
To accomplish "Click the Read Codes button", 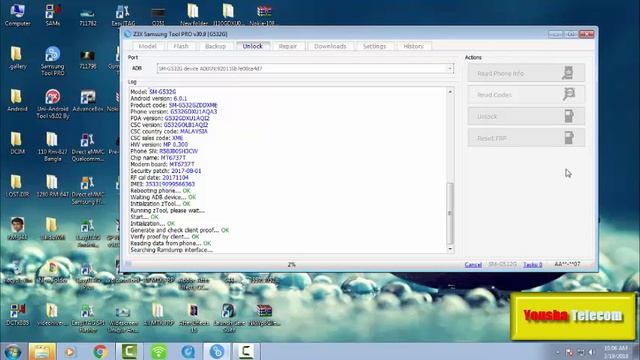I will 526,95.
